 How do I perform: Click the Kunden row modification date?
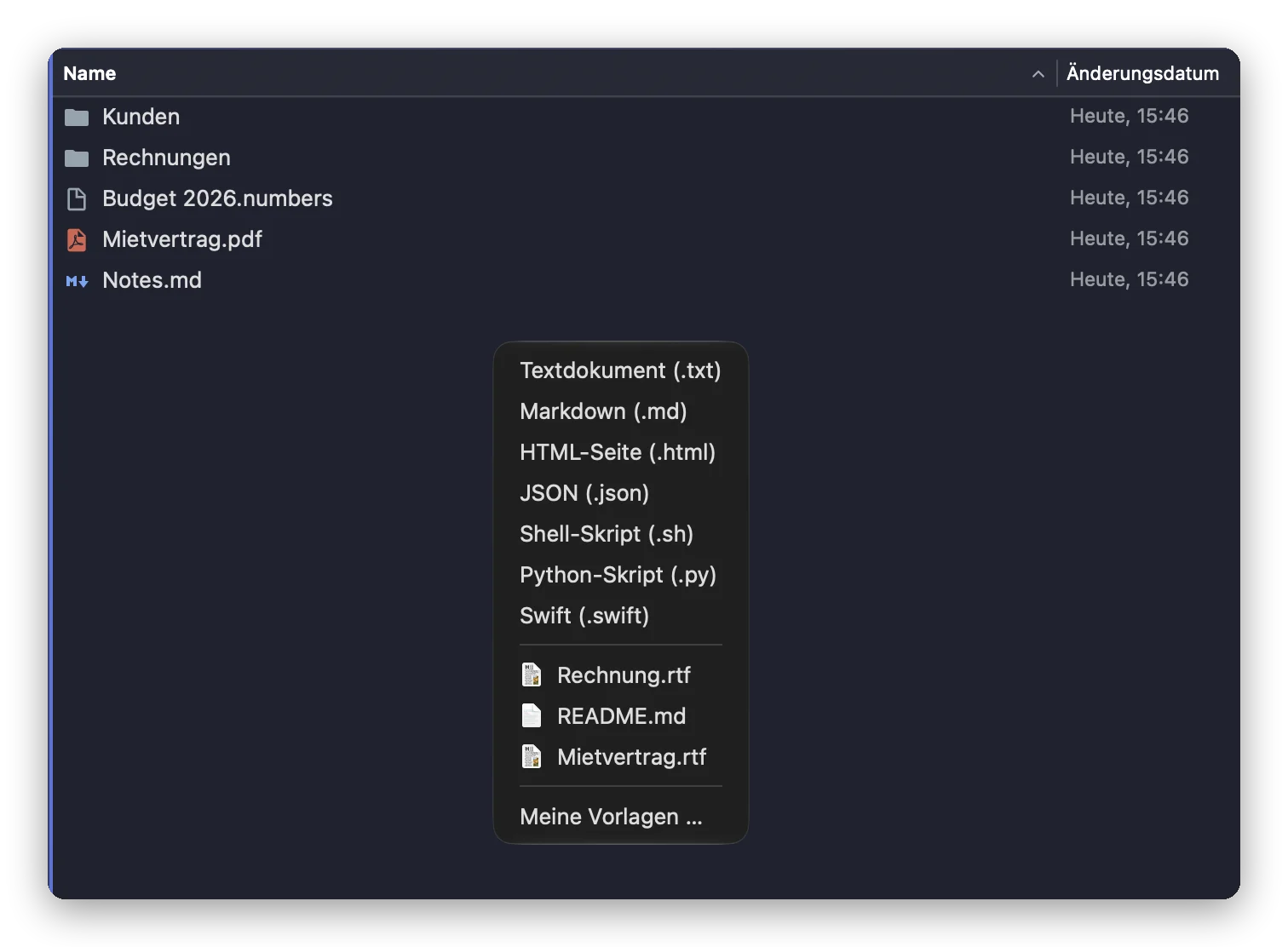tap(1129, 116)
